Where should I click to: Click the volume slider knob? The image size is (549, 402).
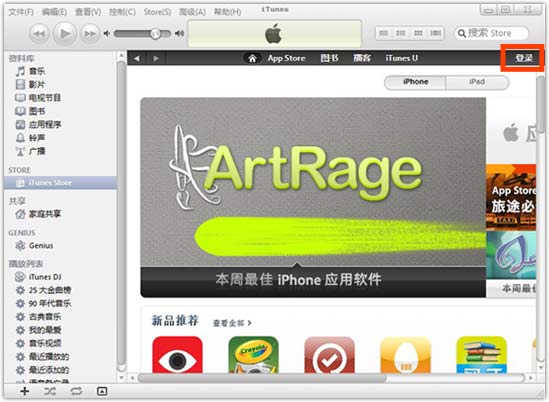[x=156, y=34]
